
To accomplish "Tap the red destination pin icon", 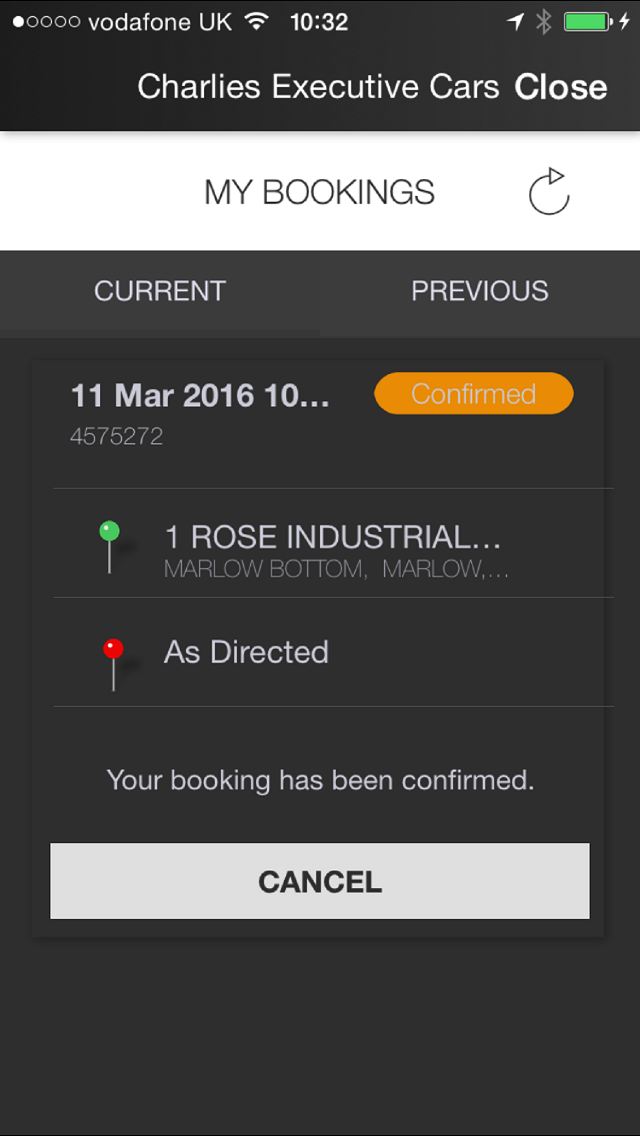I will coord(113,664).
